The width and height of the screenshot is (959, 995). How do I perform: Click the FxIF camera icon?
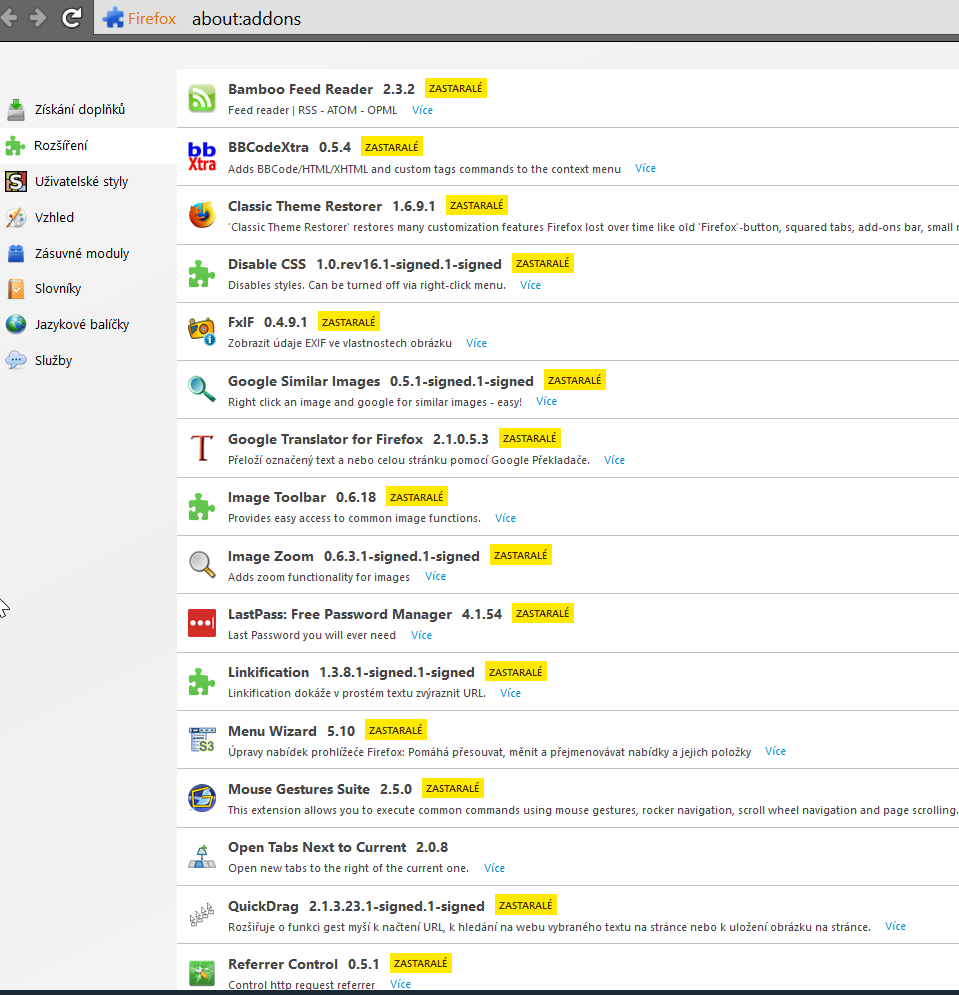click(202, 331)
